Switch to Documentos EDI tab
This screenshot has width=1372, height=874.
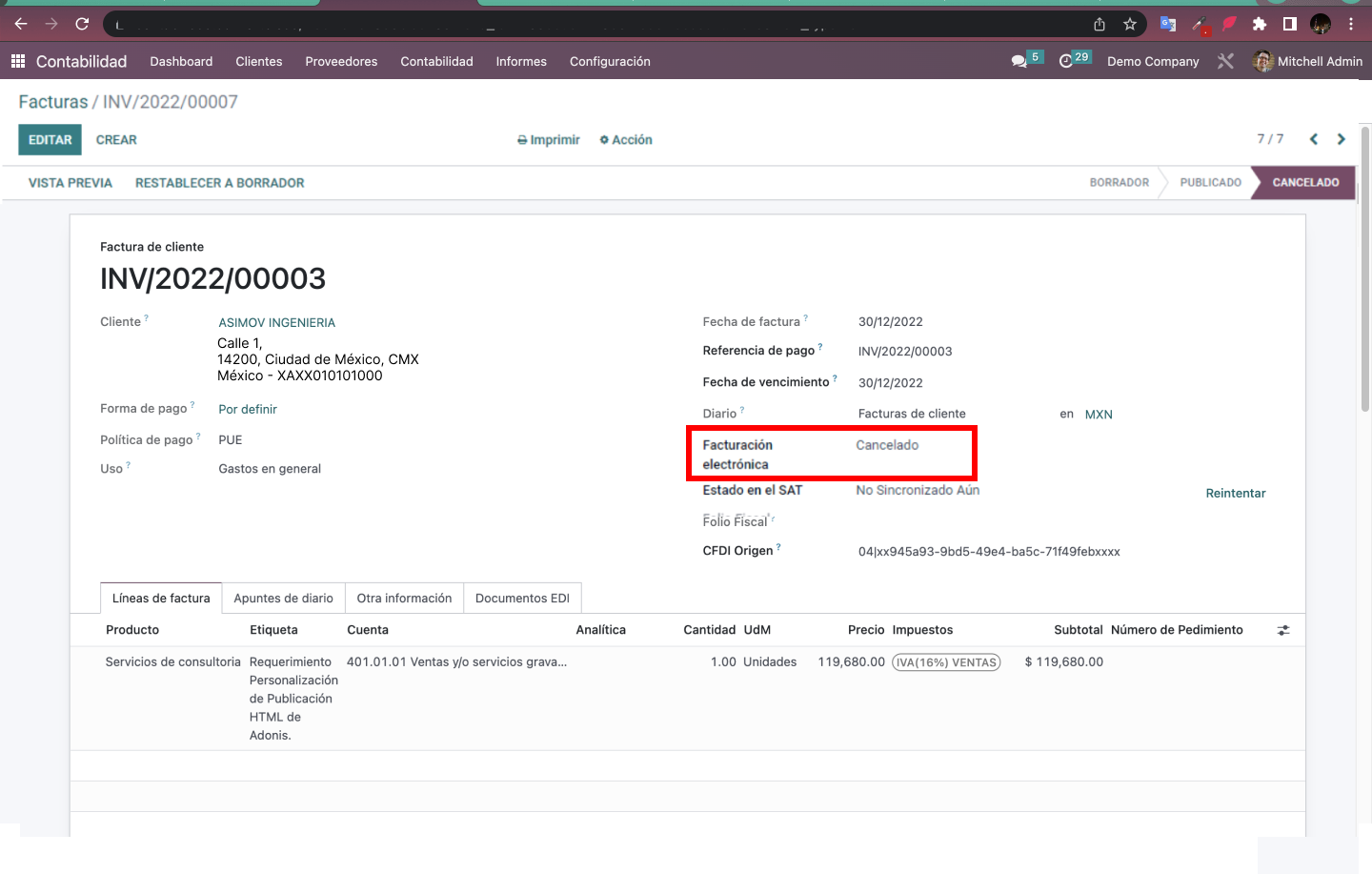coord(522,599)
